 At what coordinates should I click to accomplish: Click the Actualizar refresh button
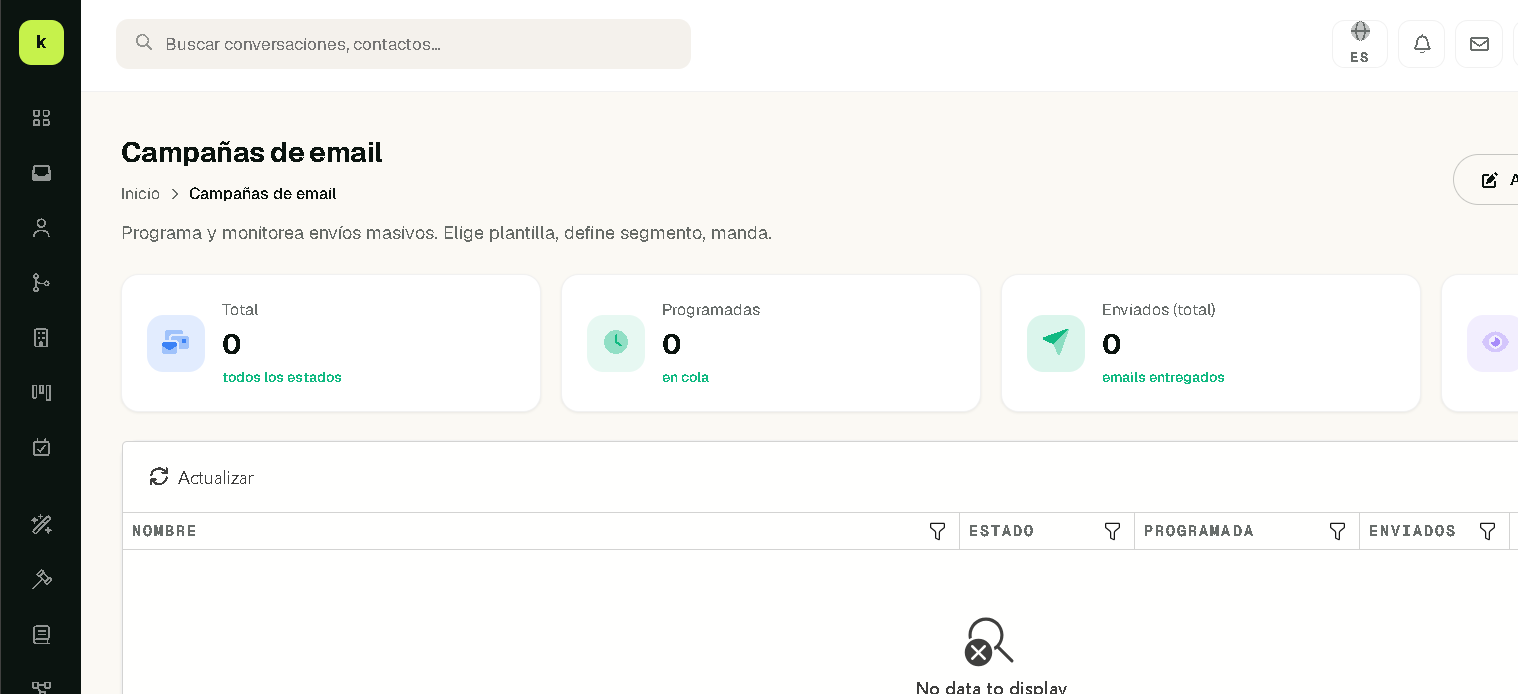point(201,477)
